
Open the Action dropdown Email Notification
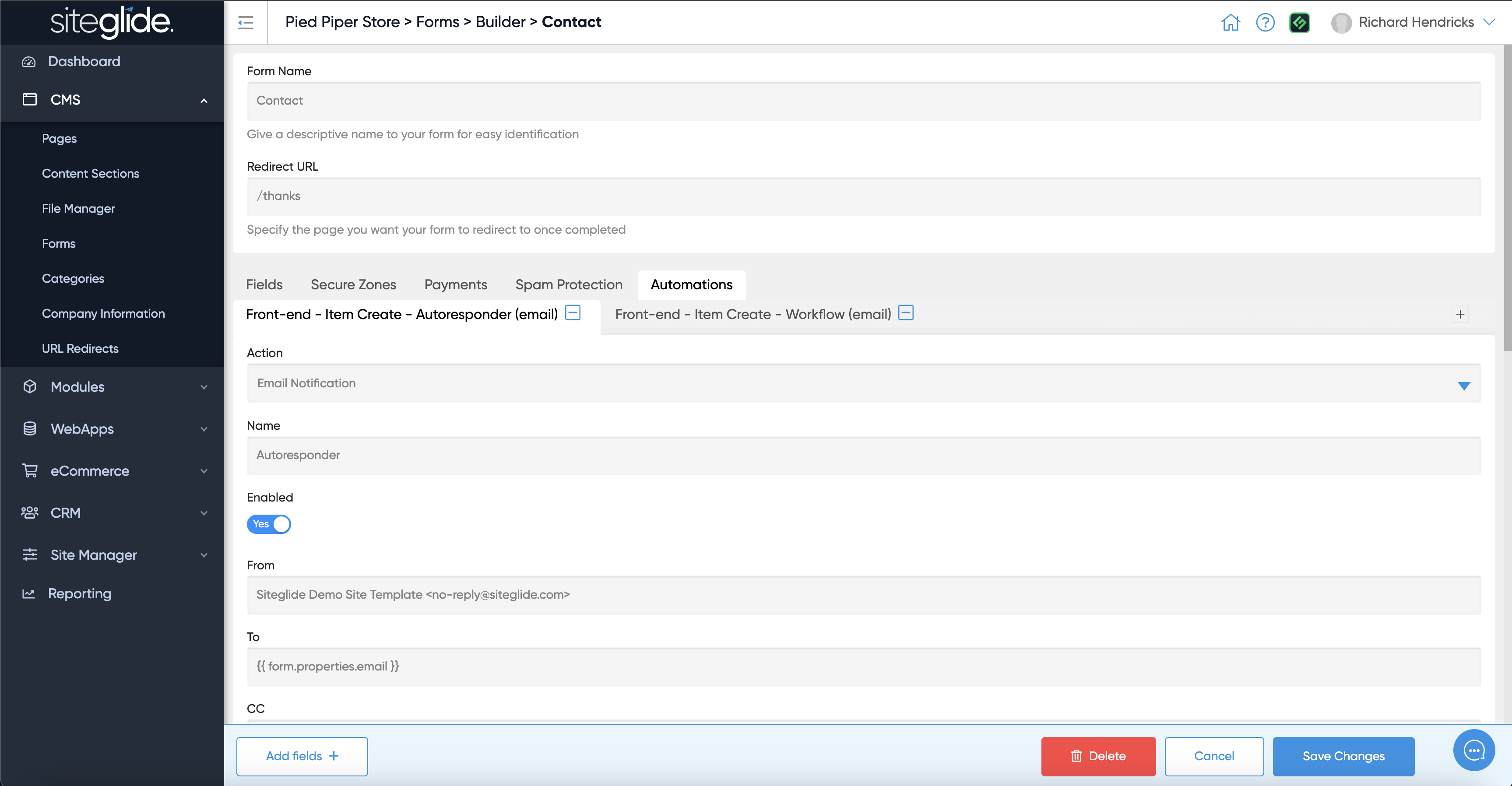click(x=863, y=383)
